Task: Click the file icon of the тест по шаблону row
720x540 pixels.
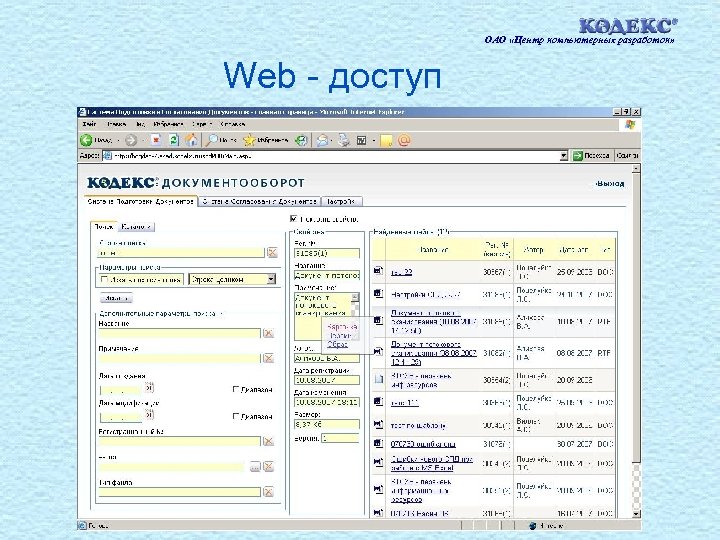Action: pyautogui.click(x=378, y=424)
